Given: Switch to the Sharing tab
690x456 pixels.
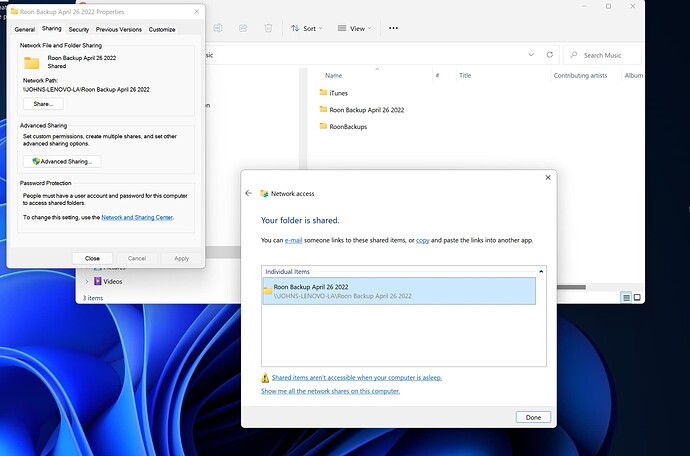Looking at the screenshot, I should point(51,29).
